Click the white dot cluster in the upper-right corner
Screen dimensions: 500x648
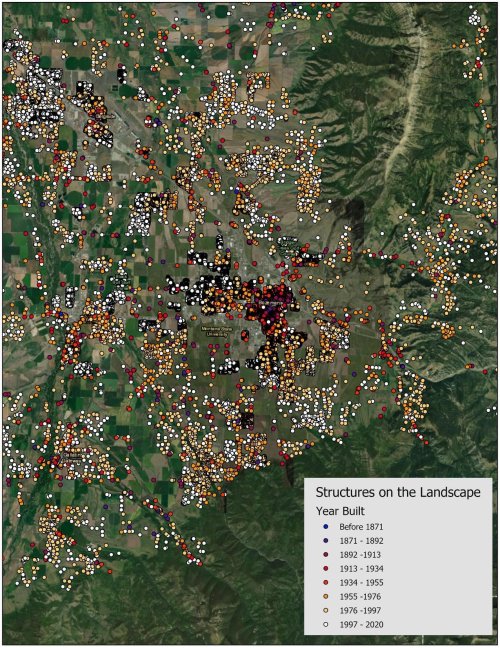point(474,18)
